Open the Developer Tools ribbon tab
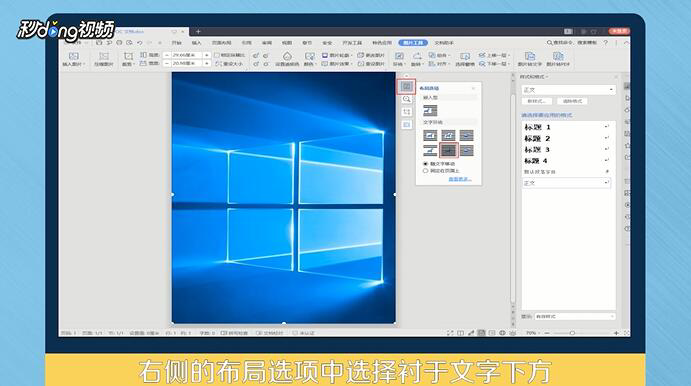Screen dimensions: 691x386 [x=352, y=43]
